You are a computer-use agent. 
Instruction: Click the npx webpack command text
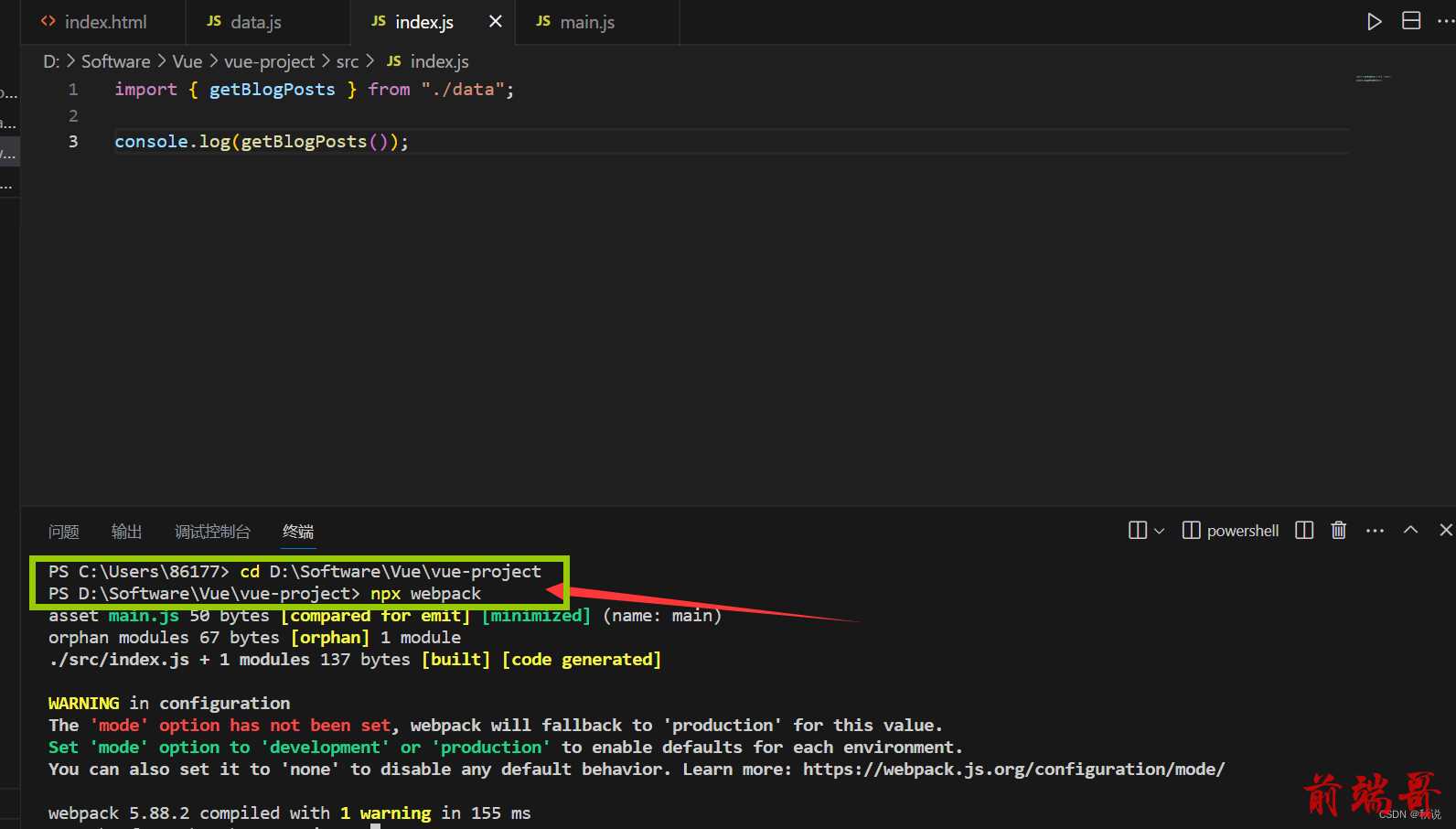coord(425,594)
